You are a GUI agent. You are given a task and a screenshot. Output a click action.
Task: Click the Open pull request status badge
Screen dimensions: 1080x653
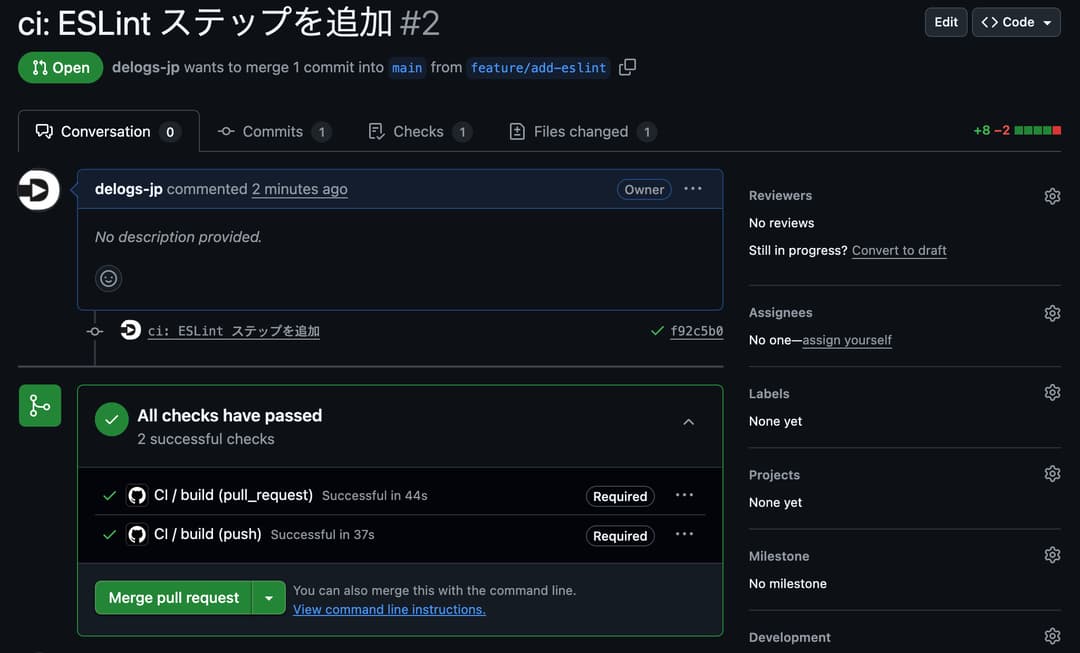click(60, 67)
